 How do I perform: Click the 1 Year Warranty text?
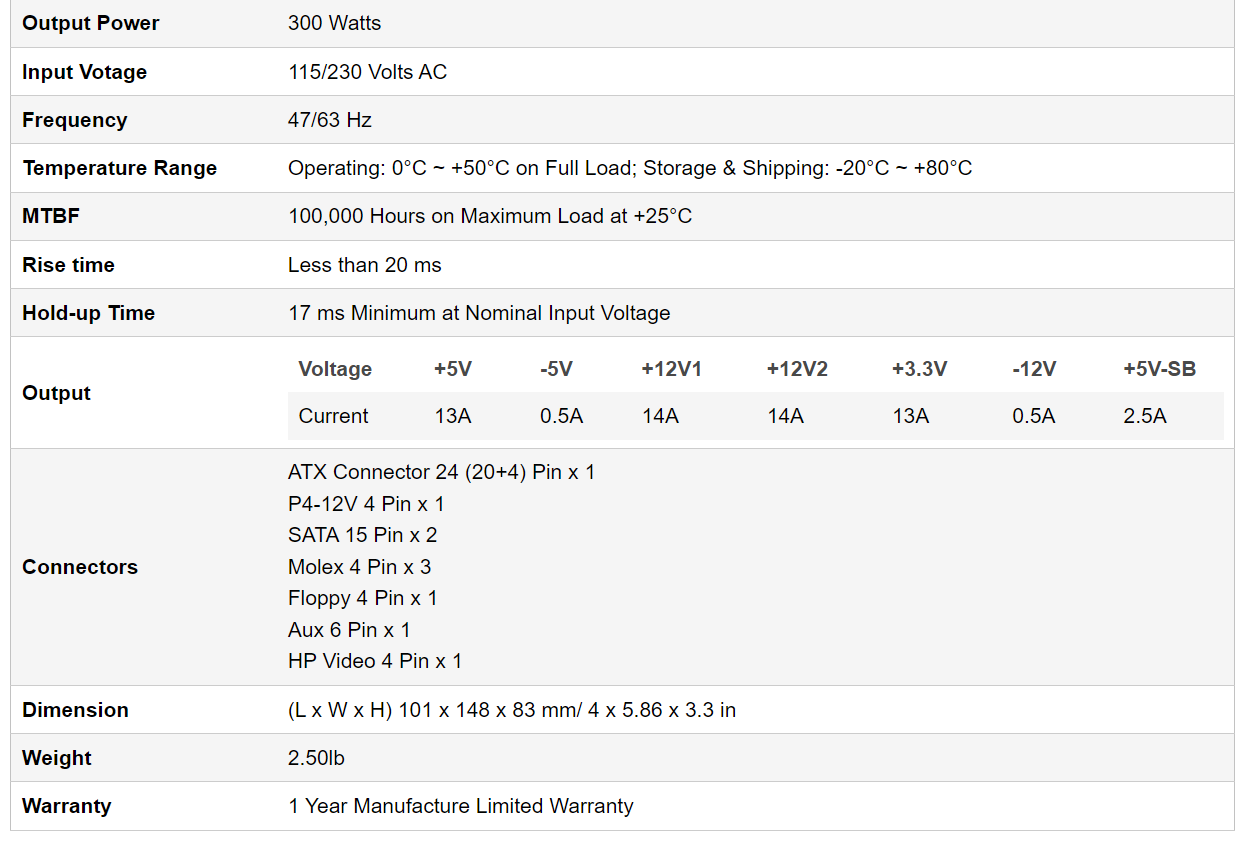[x=460, y=806]
